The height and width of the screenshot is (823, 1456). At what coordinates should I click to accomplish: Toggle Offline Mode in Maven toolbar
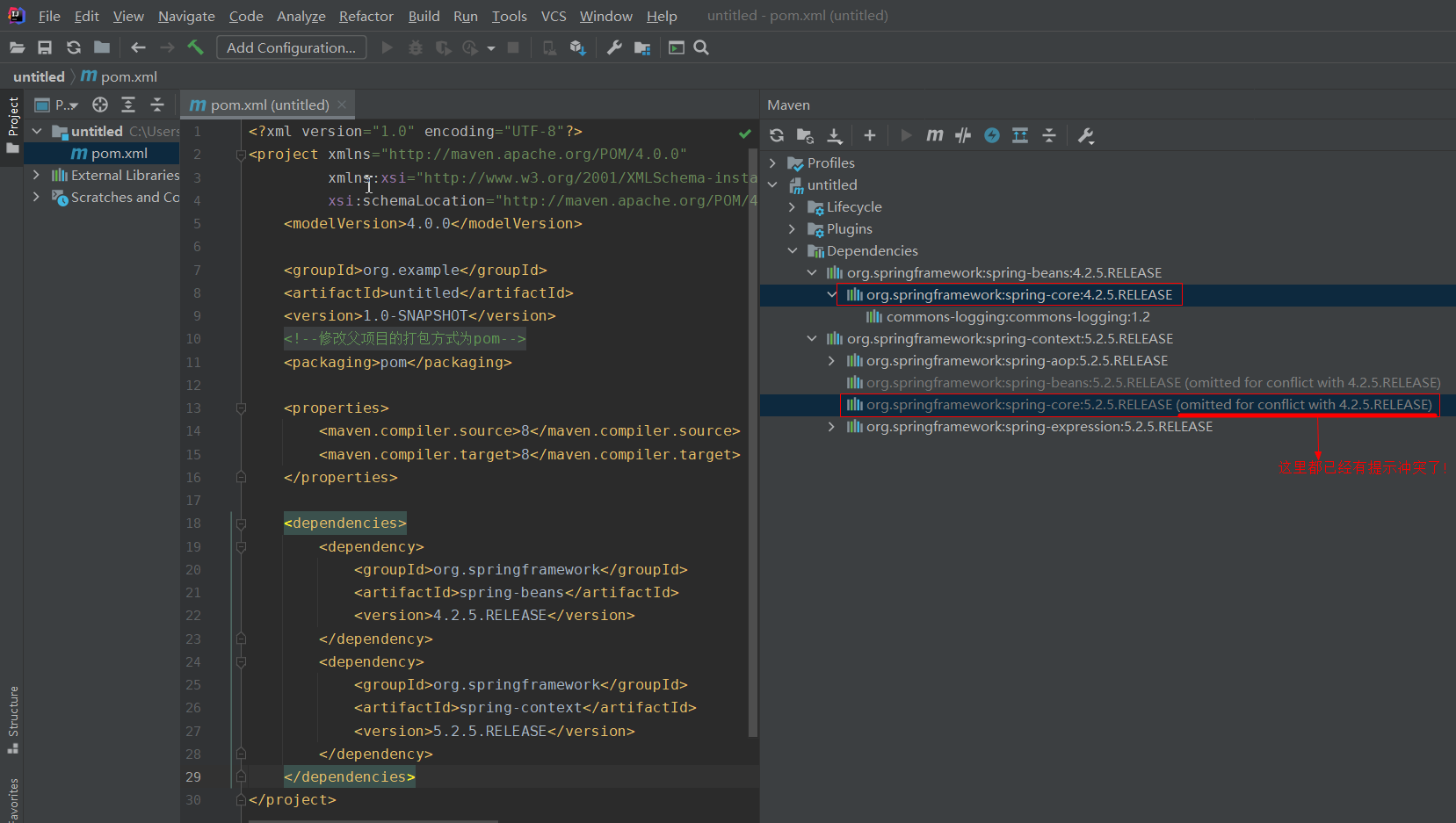[x=963, y=135]
